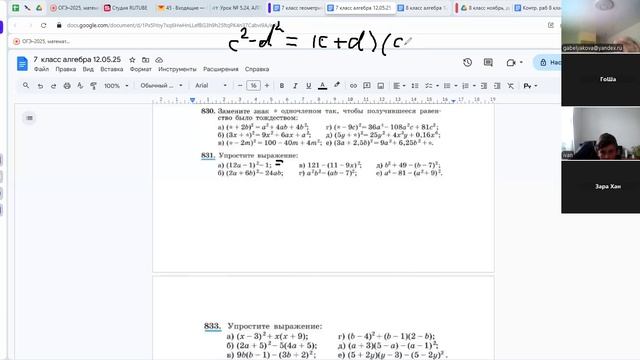
Task: Click the Google Docs home icon
Action: pyautogui.click(x=22, y=64)
